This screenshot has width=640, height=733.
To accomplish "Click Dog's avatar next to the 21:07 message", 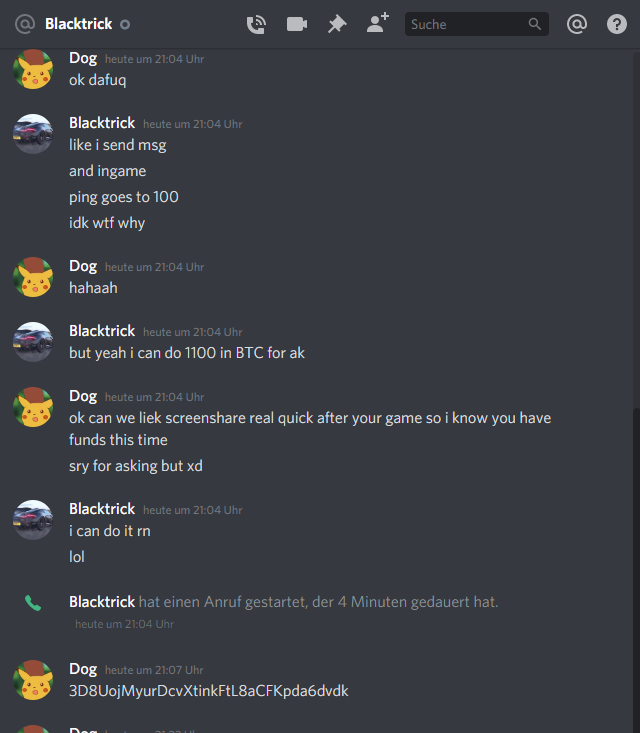I will point(33,680).
